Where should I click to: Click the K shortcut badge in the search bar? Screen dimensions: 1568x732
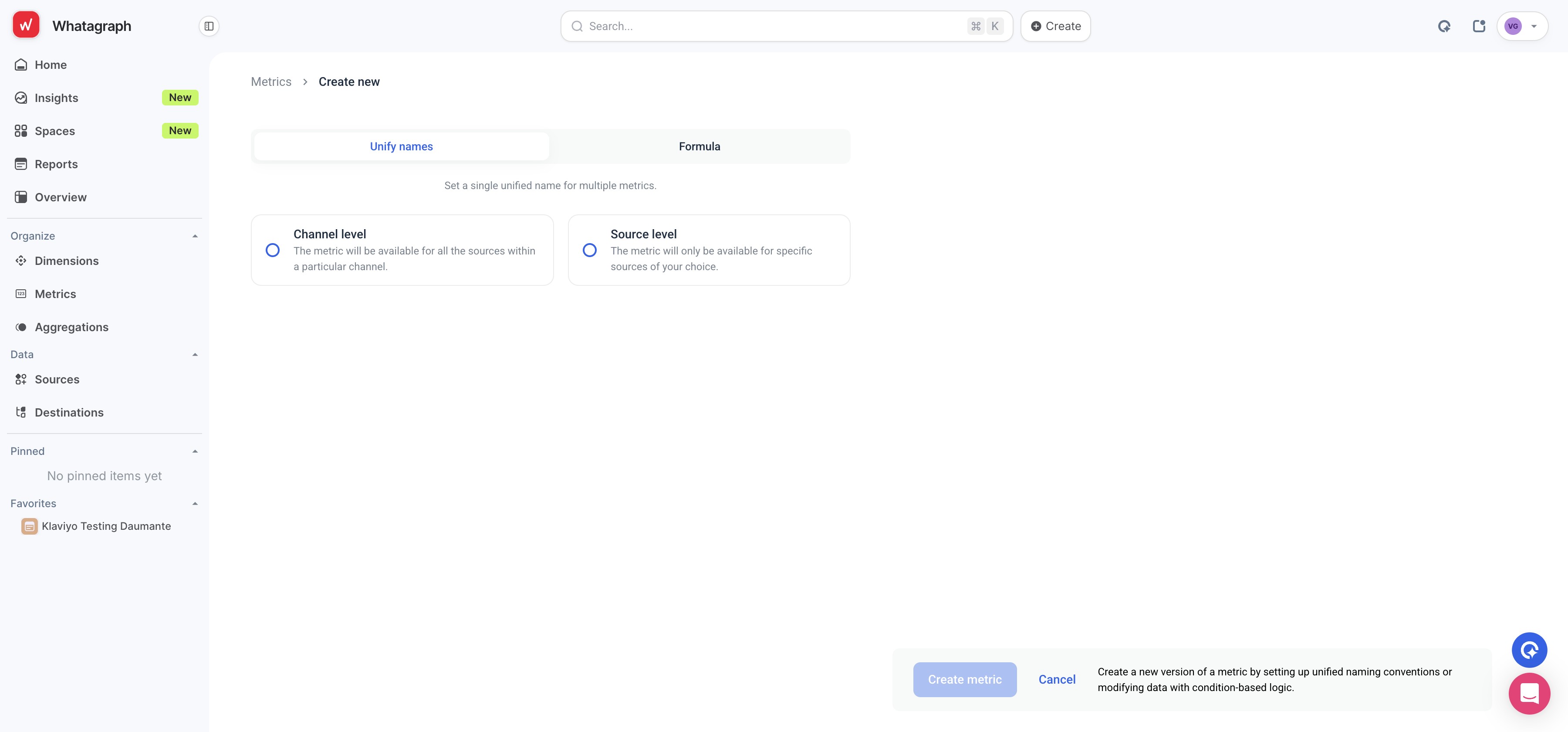995,26
